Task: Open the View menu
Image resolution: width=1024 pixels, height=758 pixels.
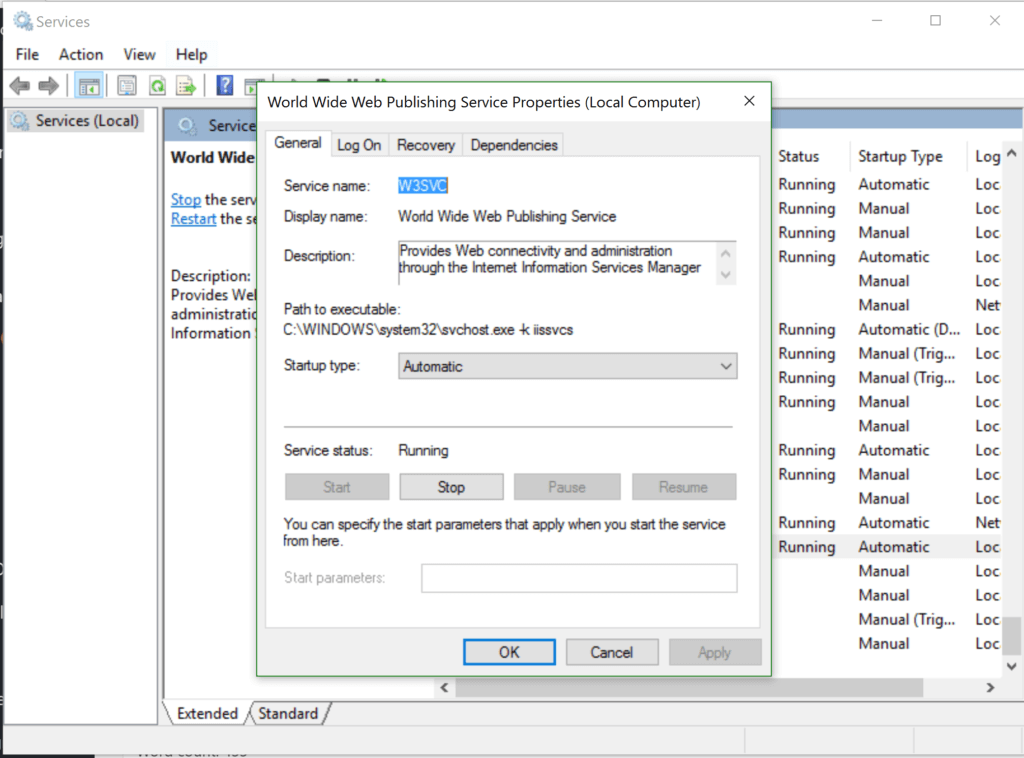Action: click(x=139, y=55)
